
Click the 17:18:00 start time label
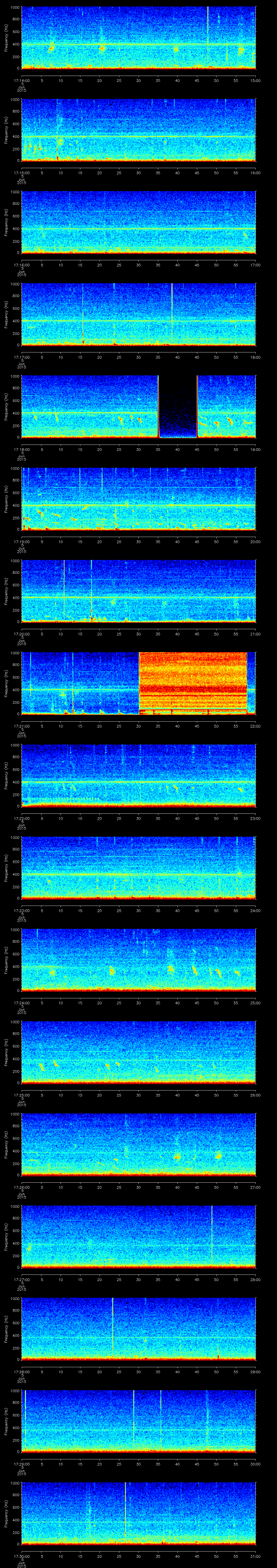tap(22, 449)
